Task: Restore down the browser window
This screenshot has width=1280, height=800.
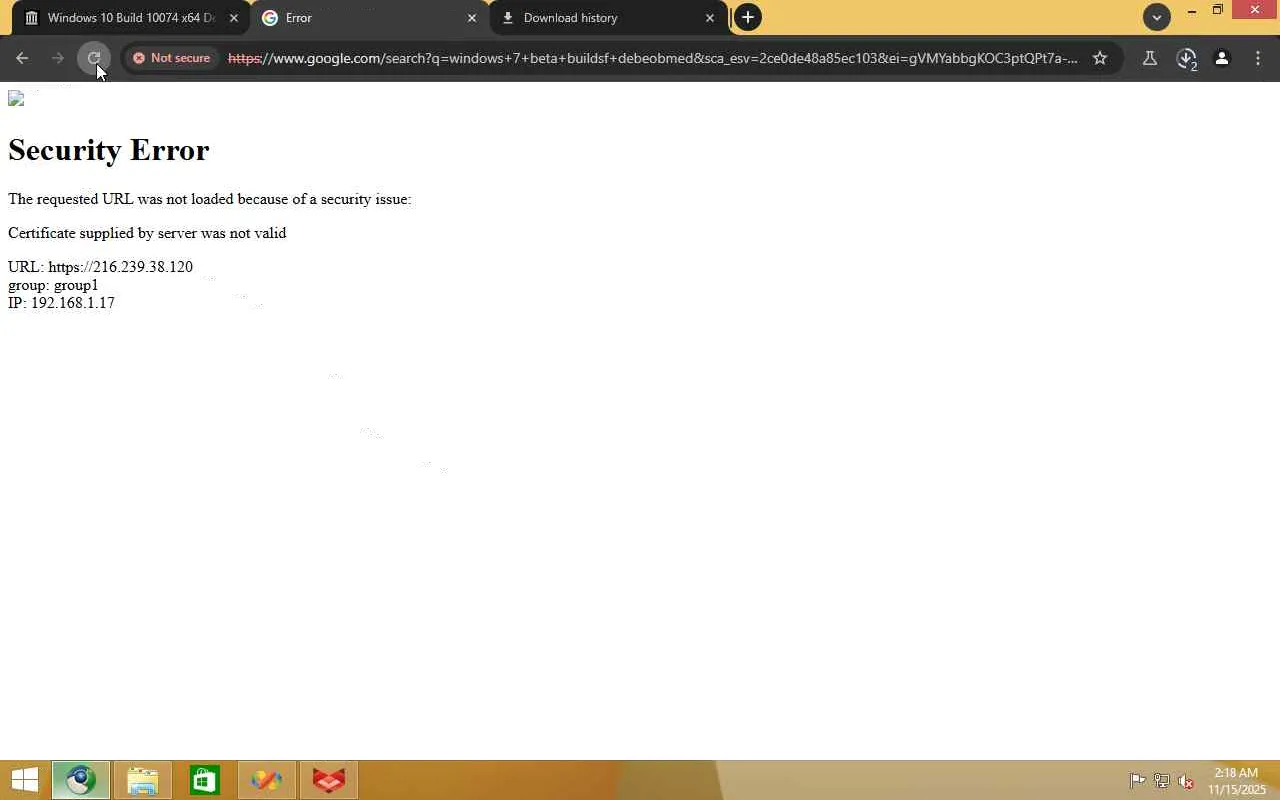Action: 1217,11
